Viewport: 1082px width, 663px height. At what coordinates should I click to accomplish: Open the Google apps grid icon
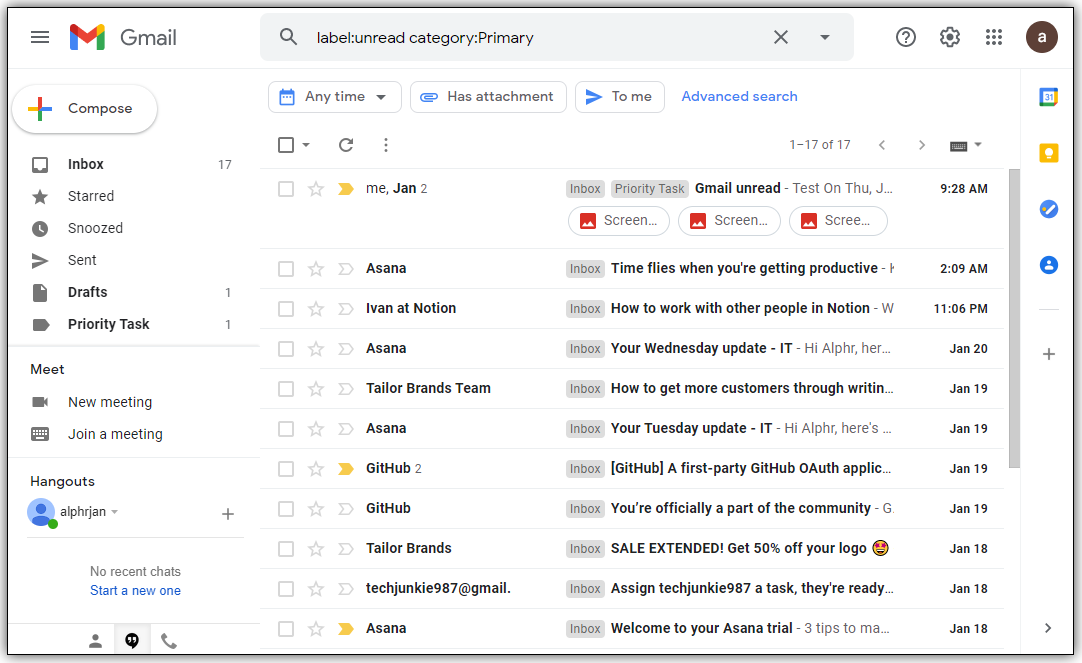pyautogui.click(x=994, y=37)
